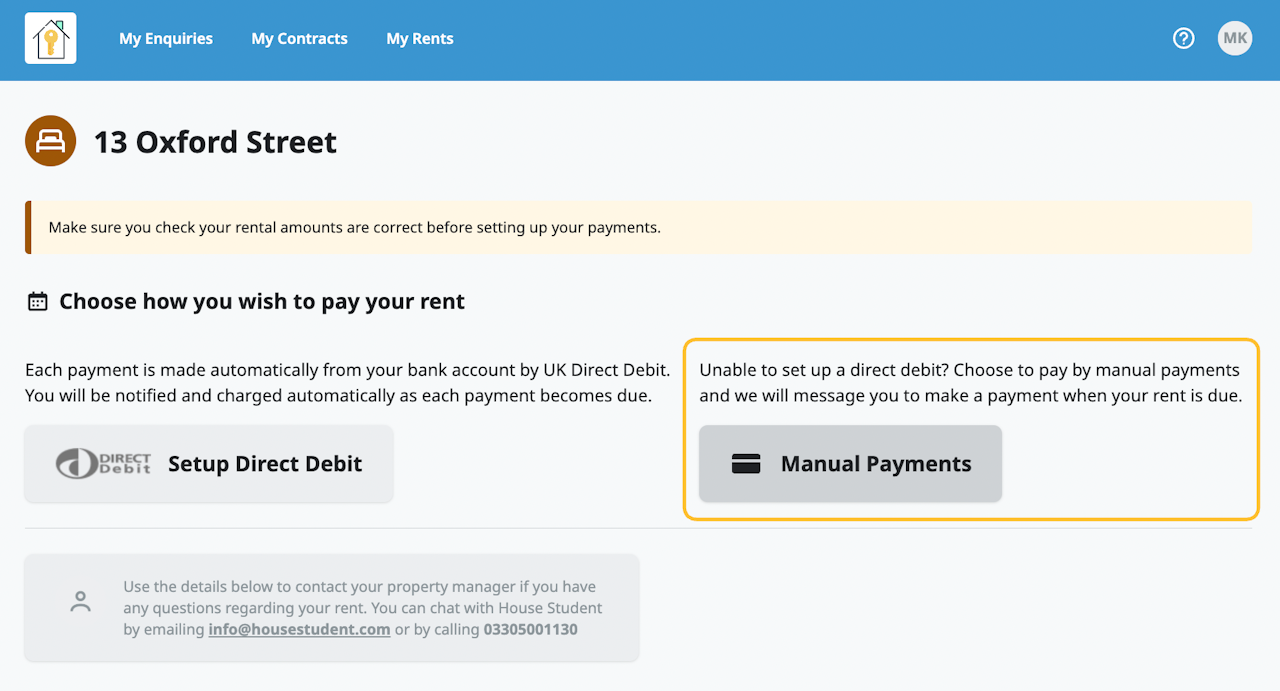This screenshot has height=691, width=1280.
Task: Open the help question mark icon
Action: click(x=1183, y=39)
